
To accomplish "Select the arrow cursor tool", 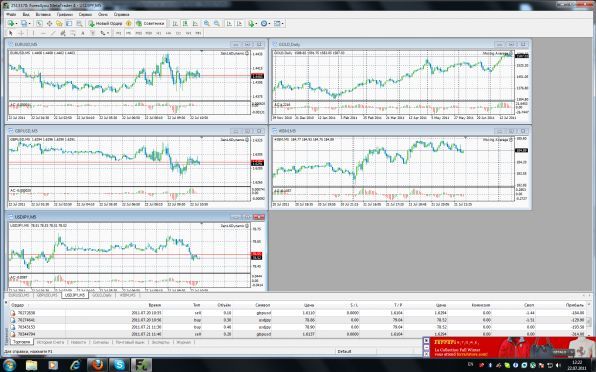I will click(x=11, y=33).
